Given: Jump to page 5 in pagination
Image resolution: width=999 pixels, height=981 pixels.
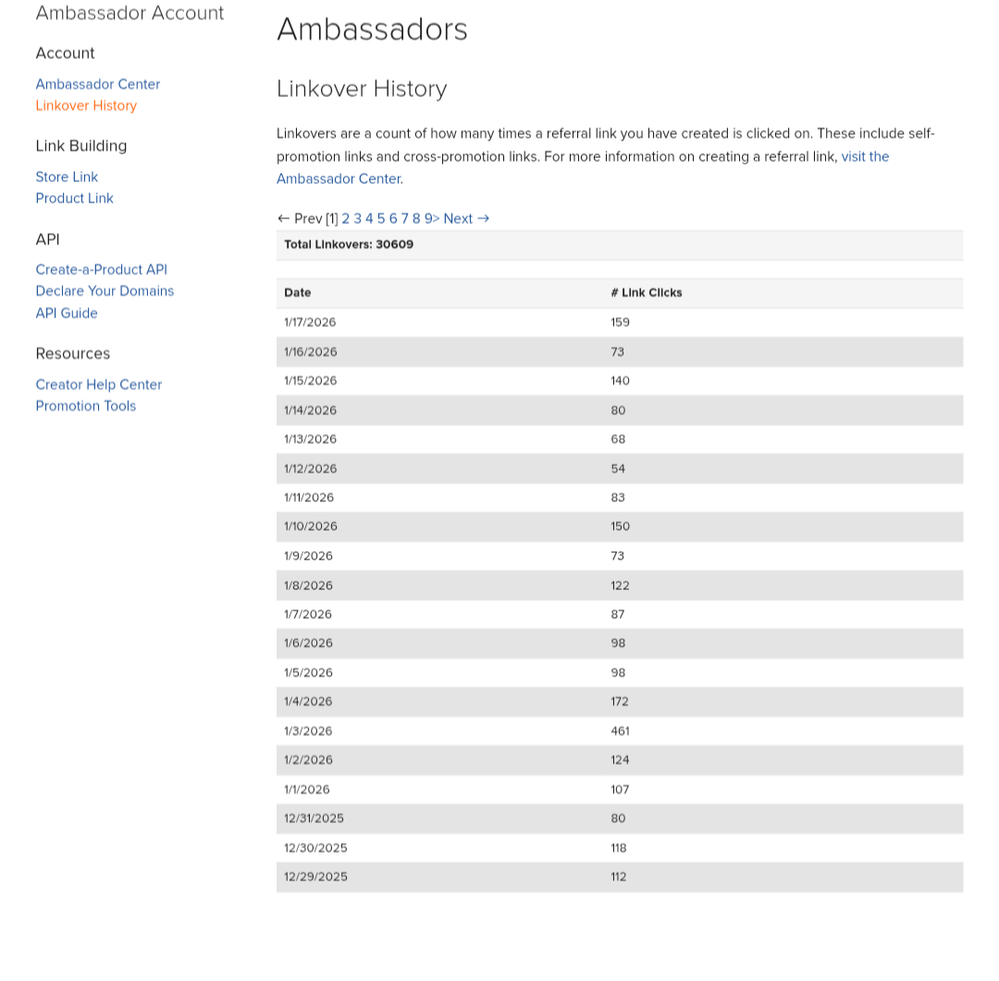Looking at the screenshot, I should coord(381,218).
